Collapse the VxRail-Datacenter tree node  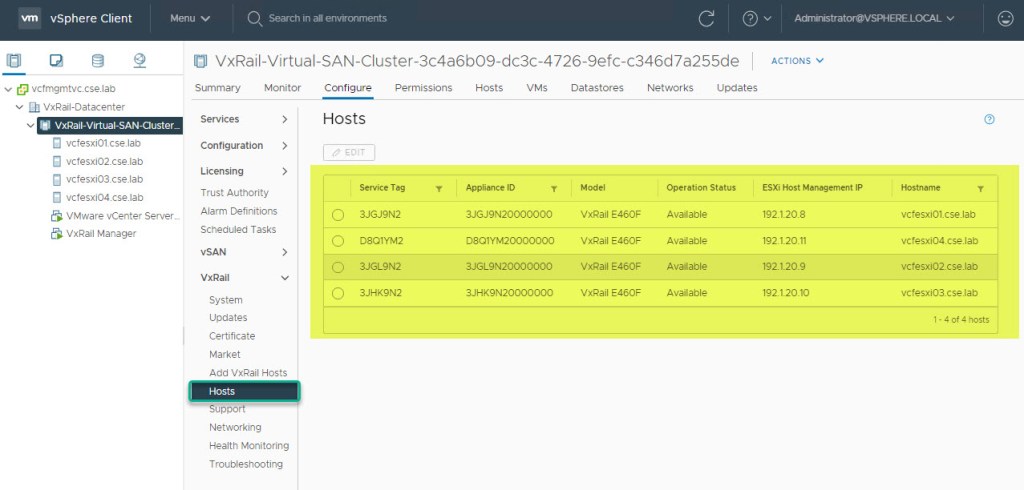pos(21,107)
